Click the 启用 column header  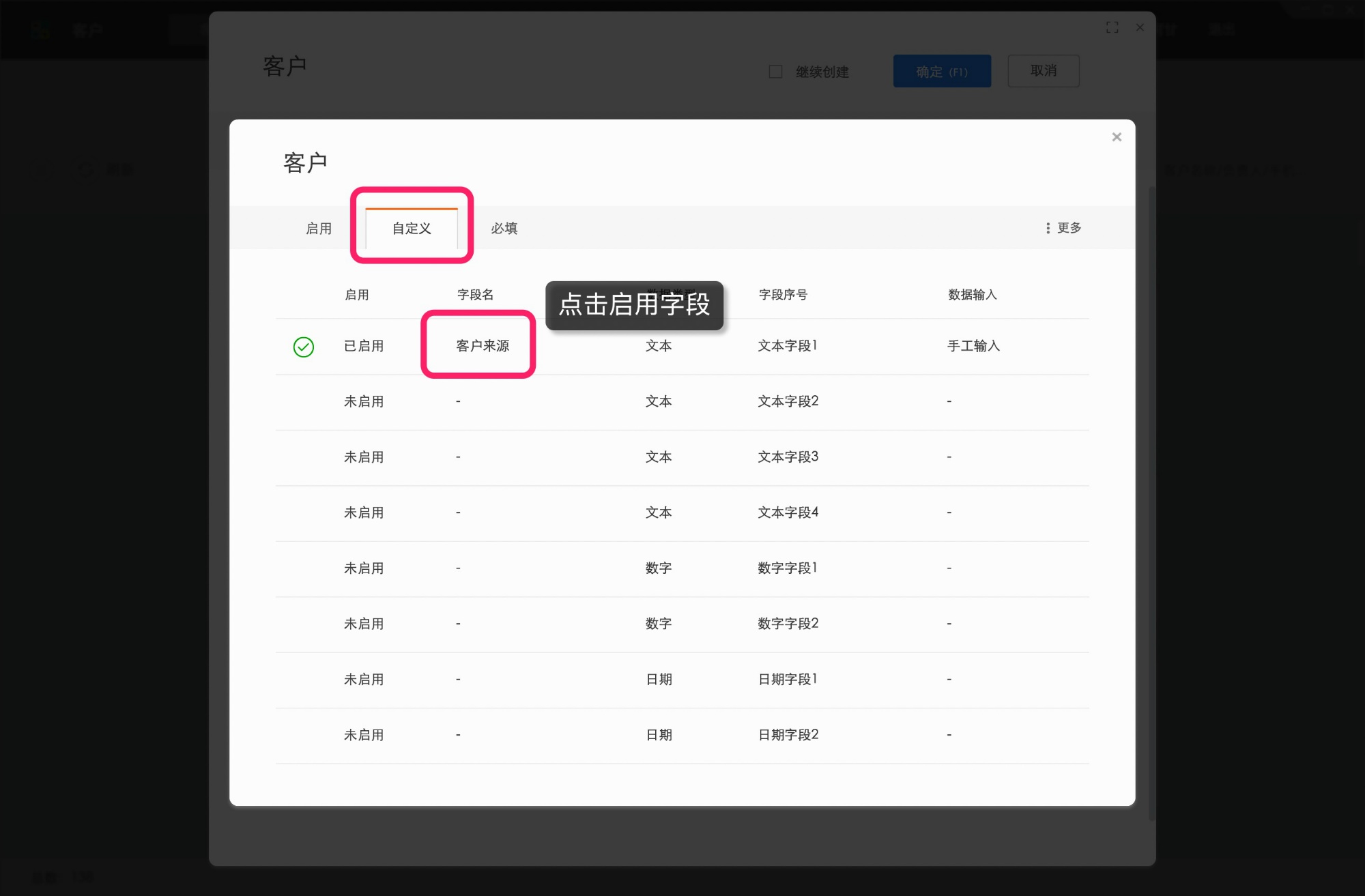coord(357,295)
